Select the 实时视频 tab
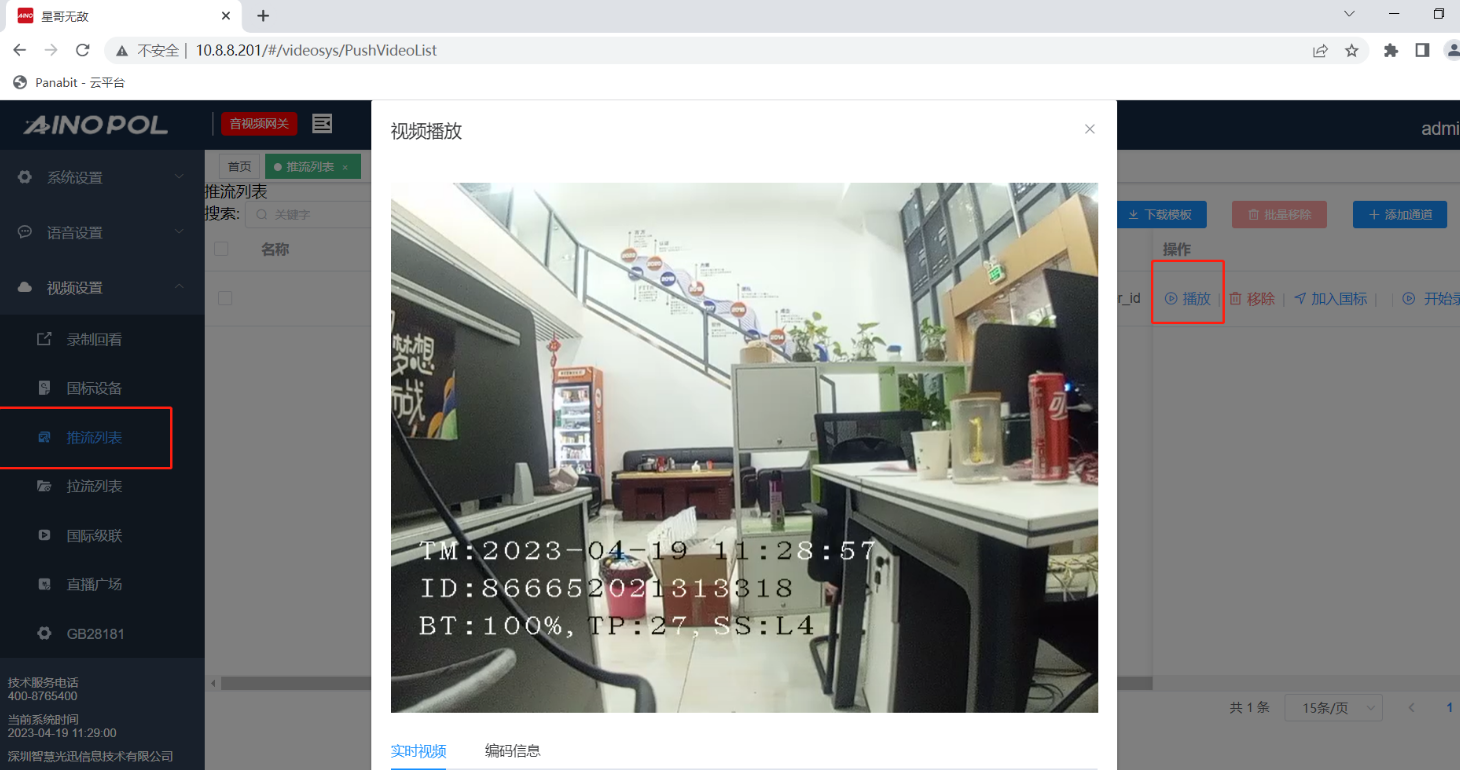The height and width of the screenshot is (770, 1460). (x=418, y=751)
